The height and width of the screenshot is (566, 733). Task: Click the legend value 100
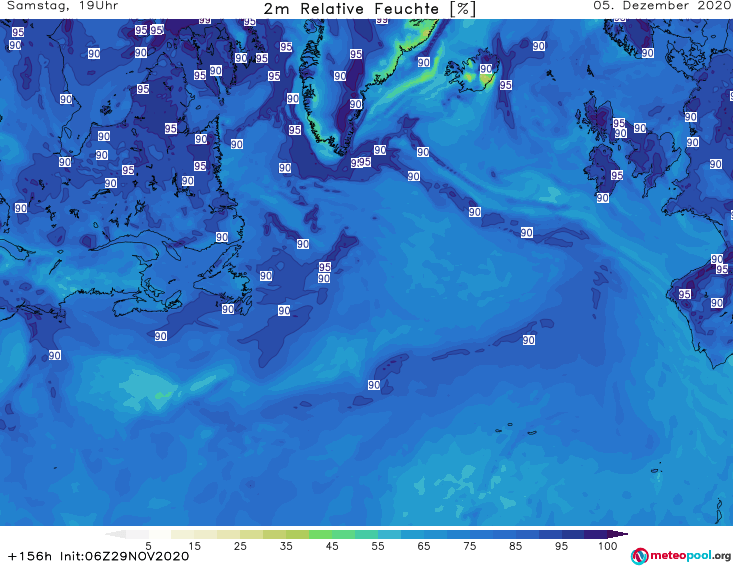coord(608,546)
